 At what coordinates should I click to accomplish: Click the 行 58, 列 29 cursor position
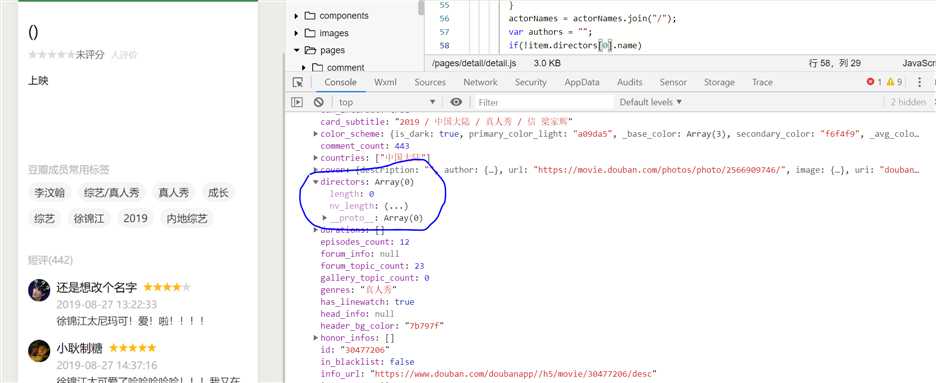coord(835,63)
